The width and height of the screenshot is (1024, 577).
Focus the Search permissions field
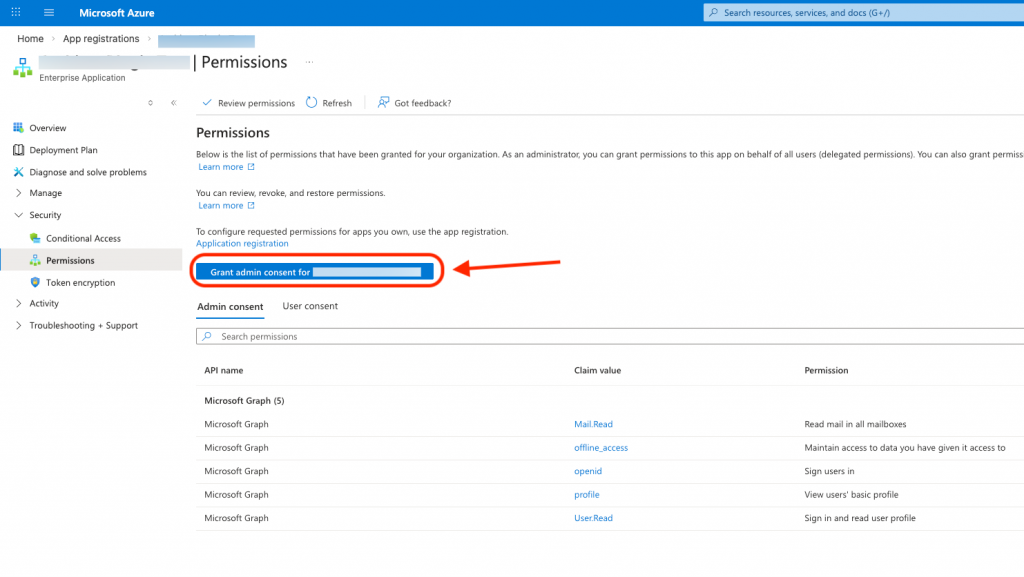610,336
